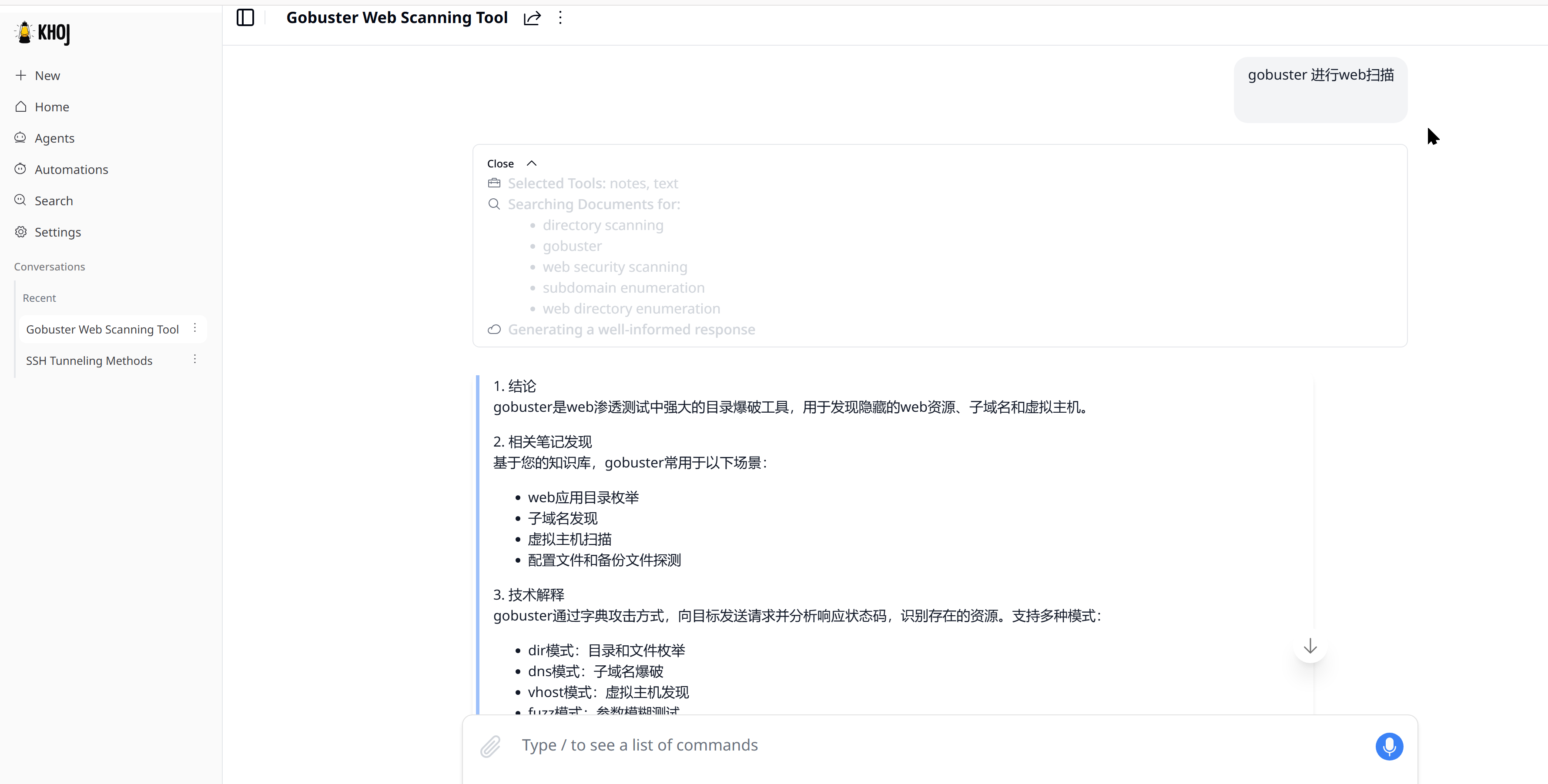The image size is (1548, 784).
Task: Click the '虚拟主机扫描' bullet
Action: point(569,540)
